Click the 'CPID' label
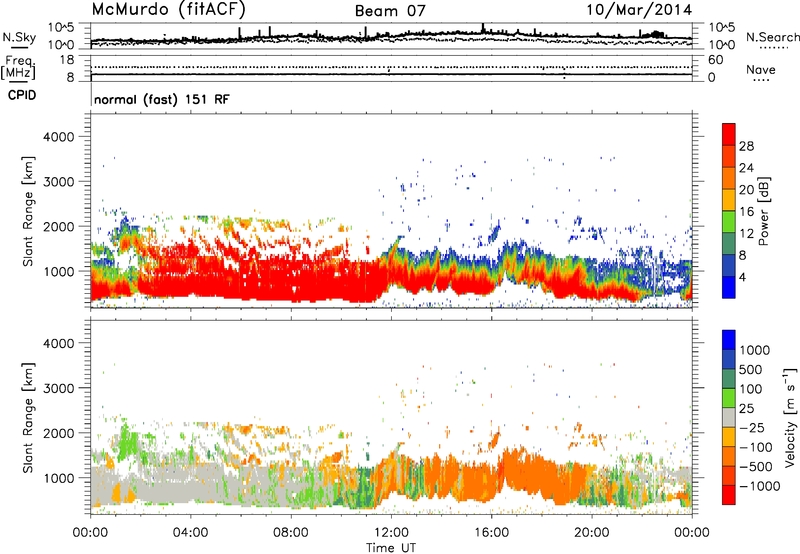The width and height of the screenshot is (800, 554). (x=22, y=95)
